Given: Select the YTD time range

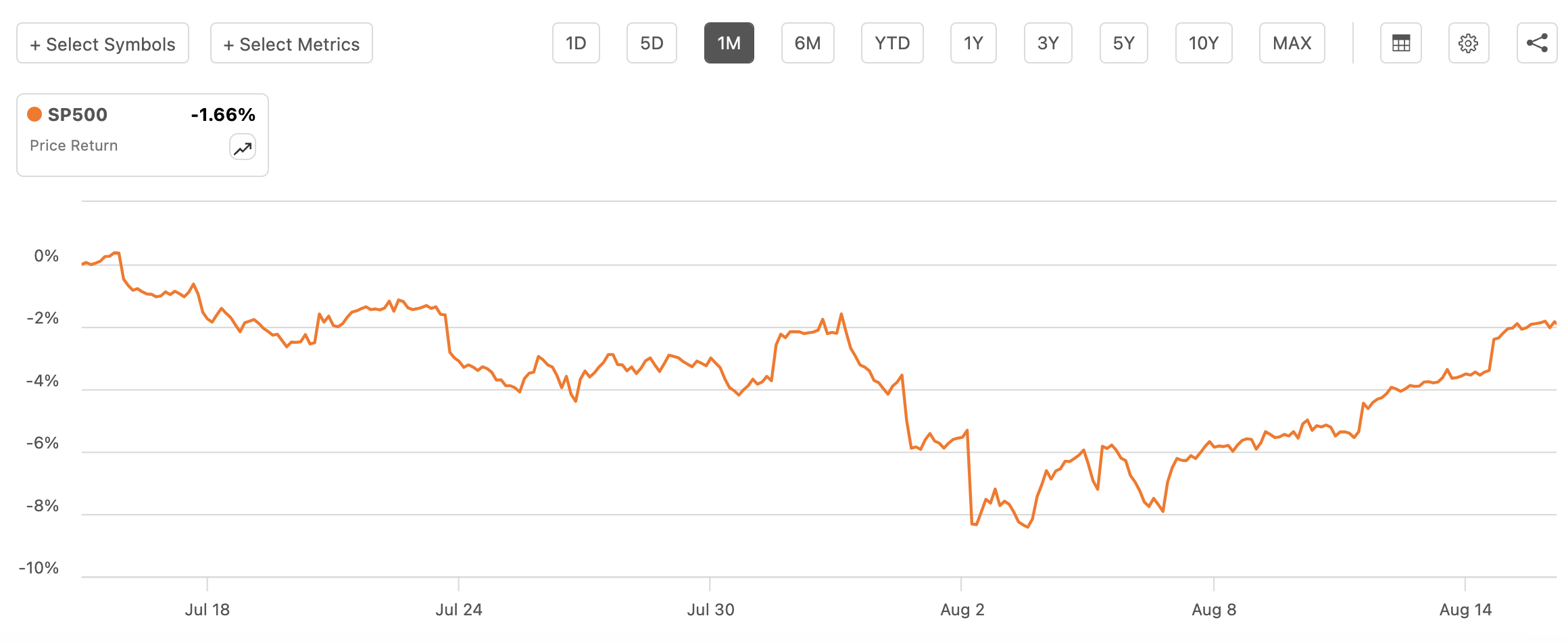Looking at the screenshot, I should 892,43.
